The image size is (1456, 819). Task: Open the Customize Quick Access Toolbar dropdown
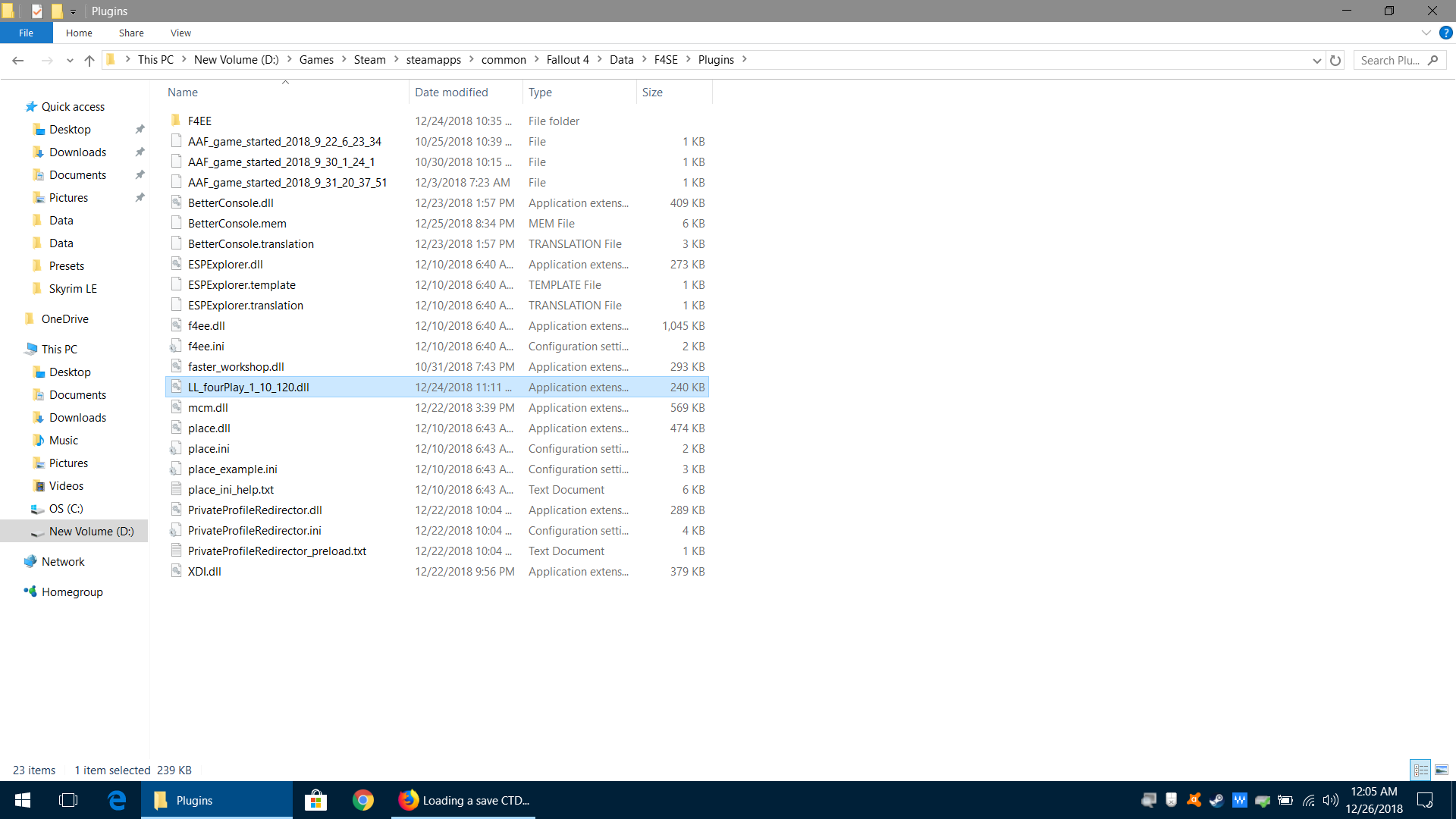73,11
